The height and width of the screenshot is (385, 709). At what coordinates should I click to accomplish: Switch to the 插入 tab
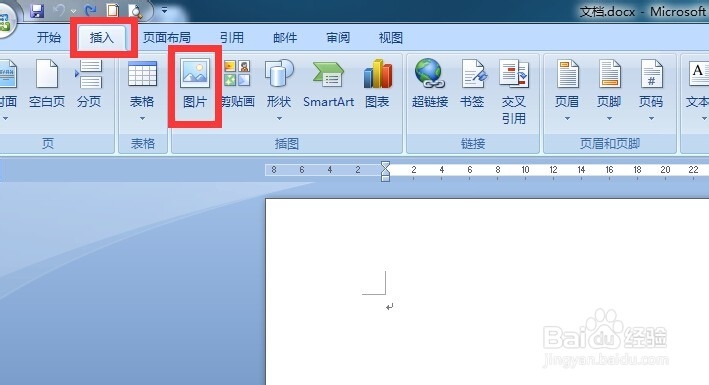click(102, 38)
